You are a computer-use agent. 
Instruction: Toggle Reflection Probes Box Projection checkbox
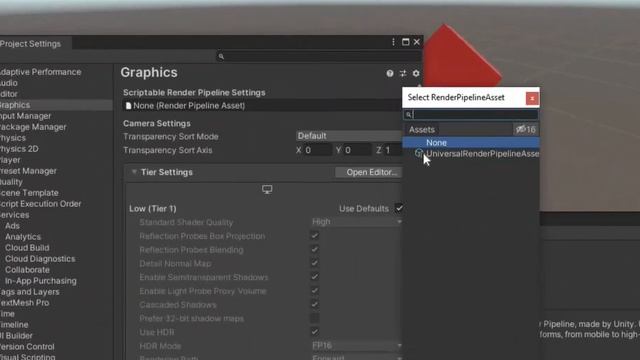(x=314, y=236)
